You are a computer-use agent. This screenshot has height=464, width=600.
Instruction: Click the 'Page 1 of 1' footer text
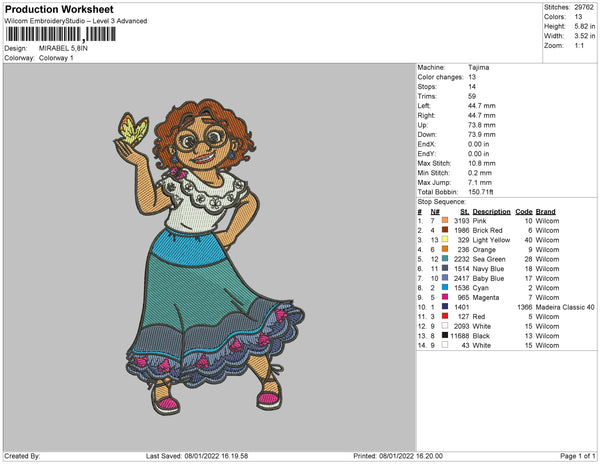578,456
